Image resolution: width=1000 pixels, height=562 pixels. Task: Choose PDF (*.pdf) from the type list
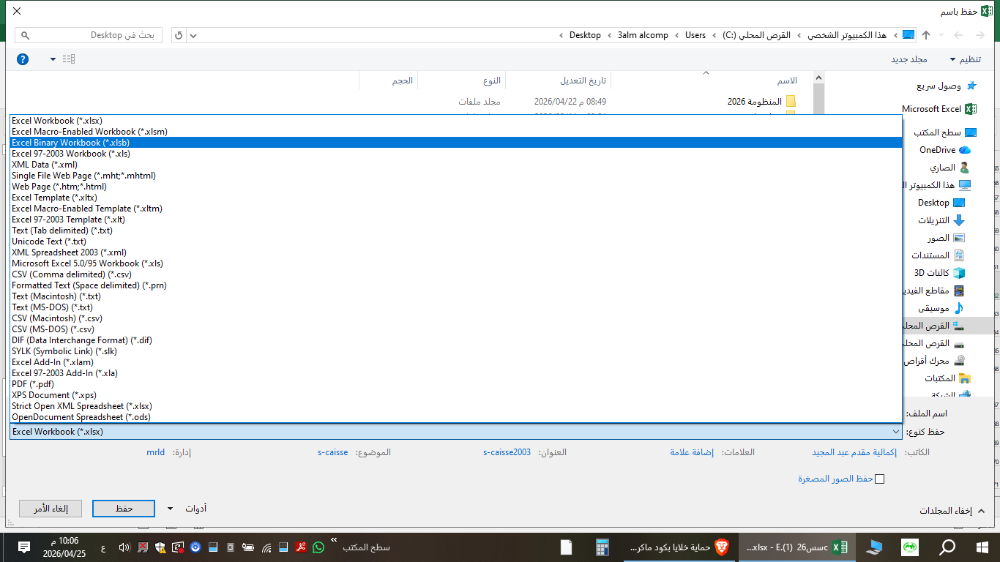(33, 384)
